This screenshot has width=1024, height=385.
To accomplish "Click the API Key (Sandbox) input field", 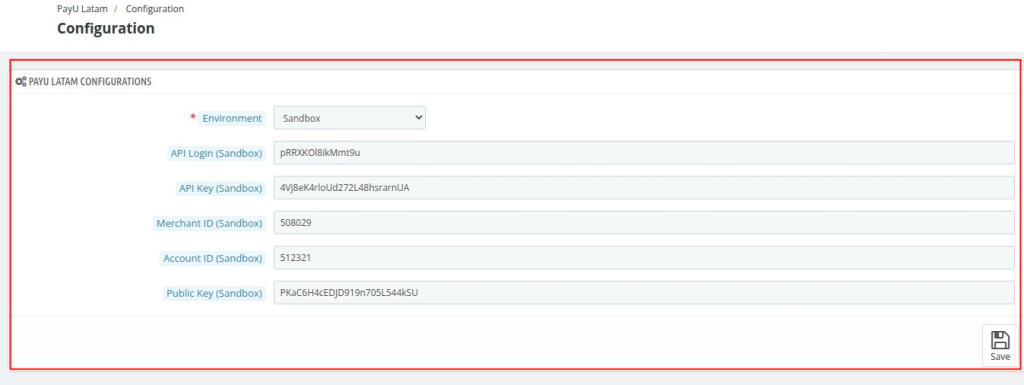I will 643,188.
